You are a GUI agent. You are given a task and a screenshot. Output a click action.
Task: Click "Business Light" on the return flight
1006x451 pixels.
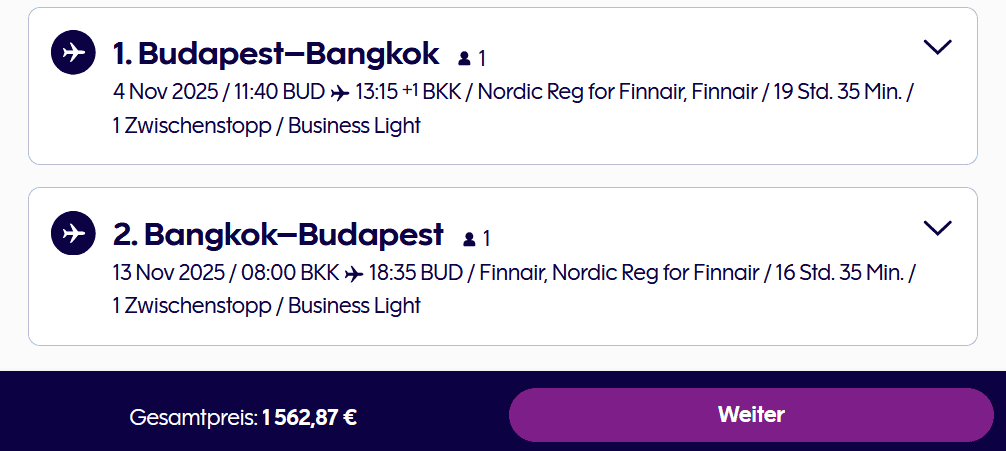pos(354,305)
